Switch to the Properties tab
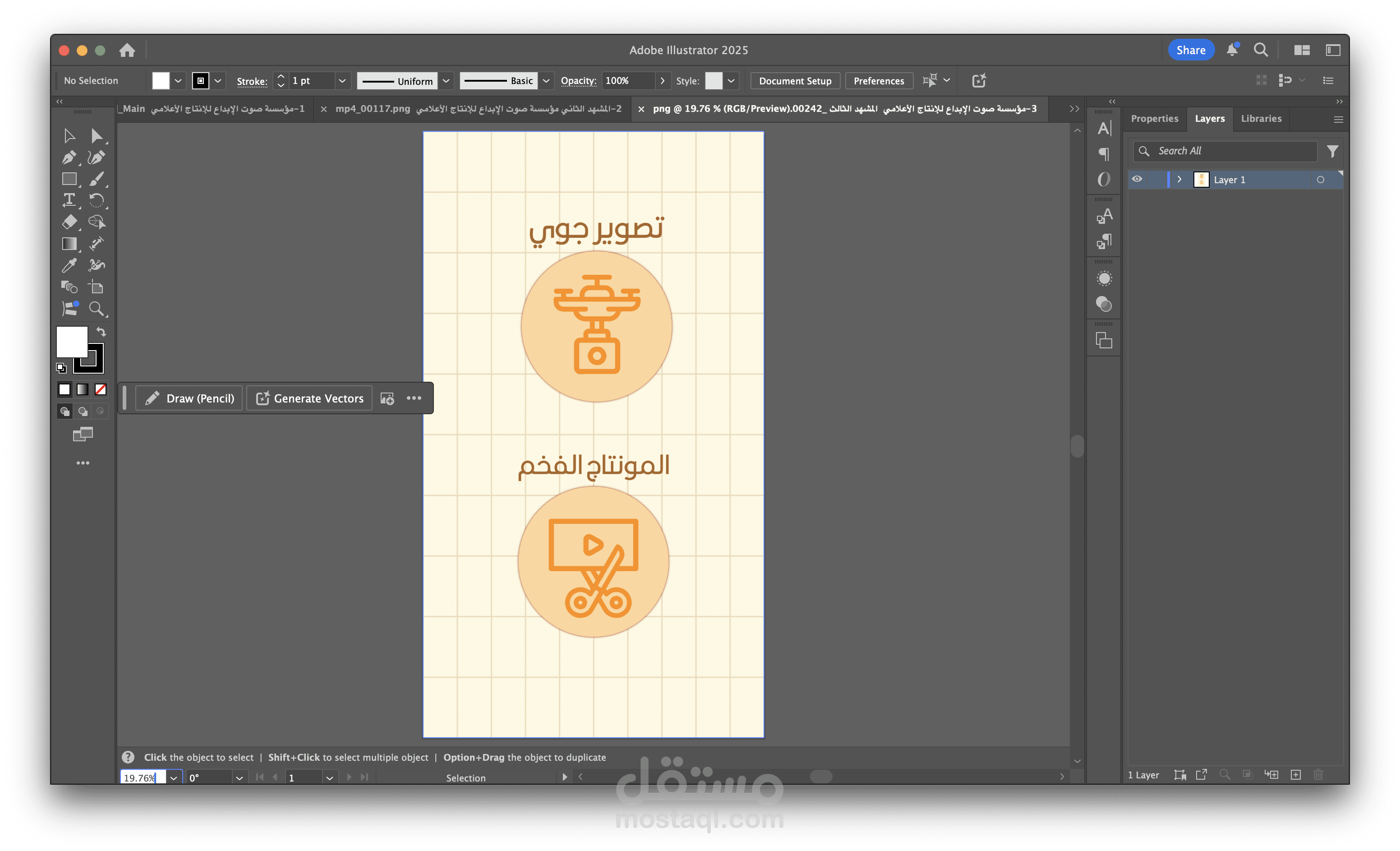 pos(1154,119)
